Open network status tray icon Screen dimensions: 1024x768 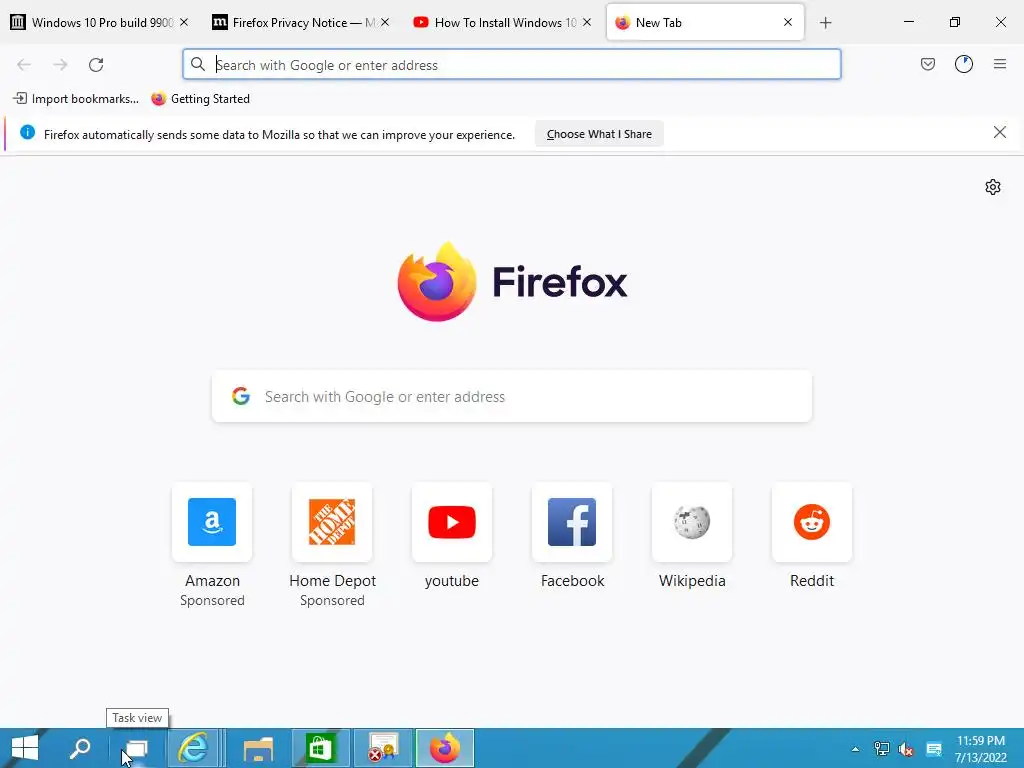881,749
